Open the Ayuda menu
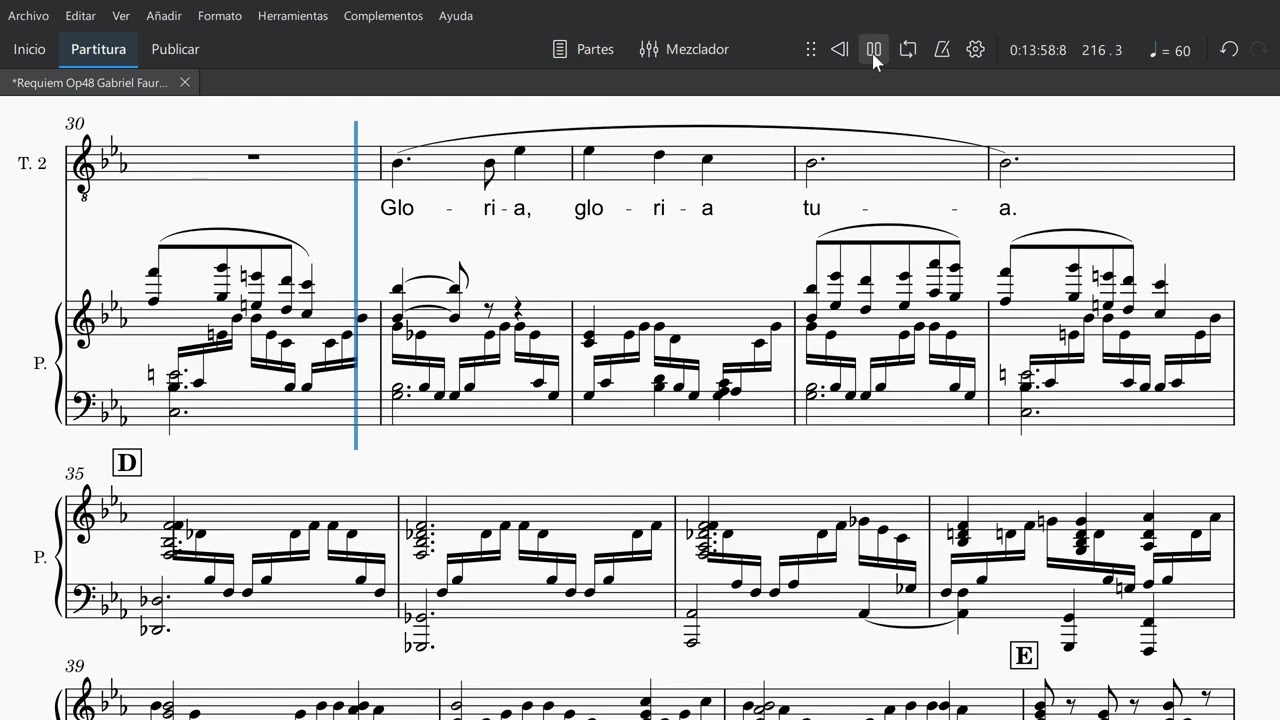 tap(456, 16)
